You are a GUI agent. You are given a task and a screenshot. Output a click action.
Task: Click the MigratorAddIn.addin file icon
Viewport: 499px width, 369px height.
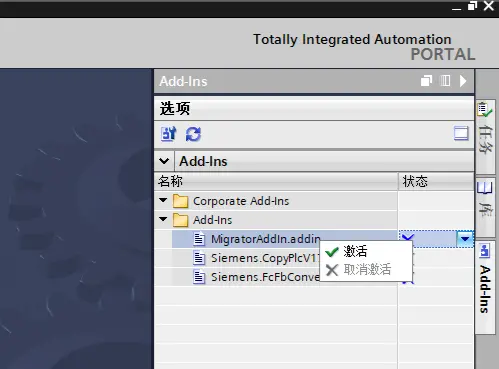(199, 239)
